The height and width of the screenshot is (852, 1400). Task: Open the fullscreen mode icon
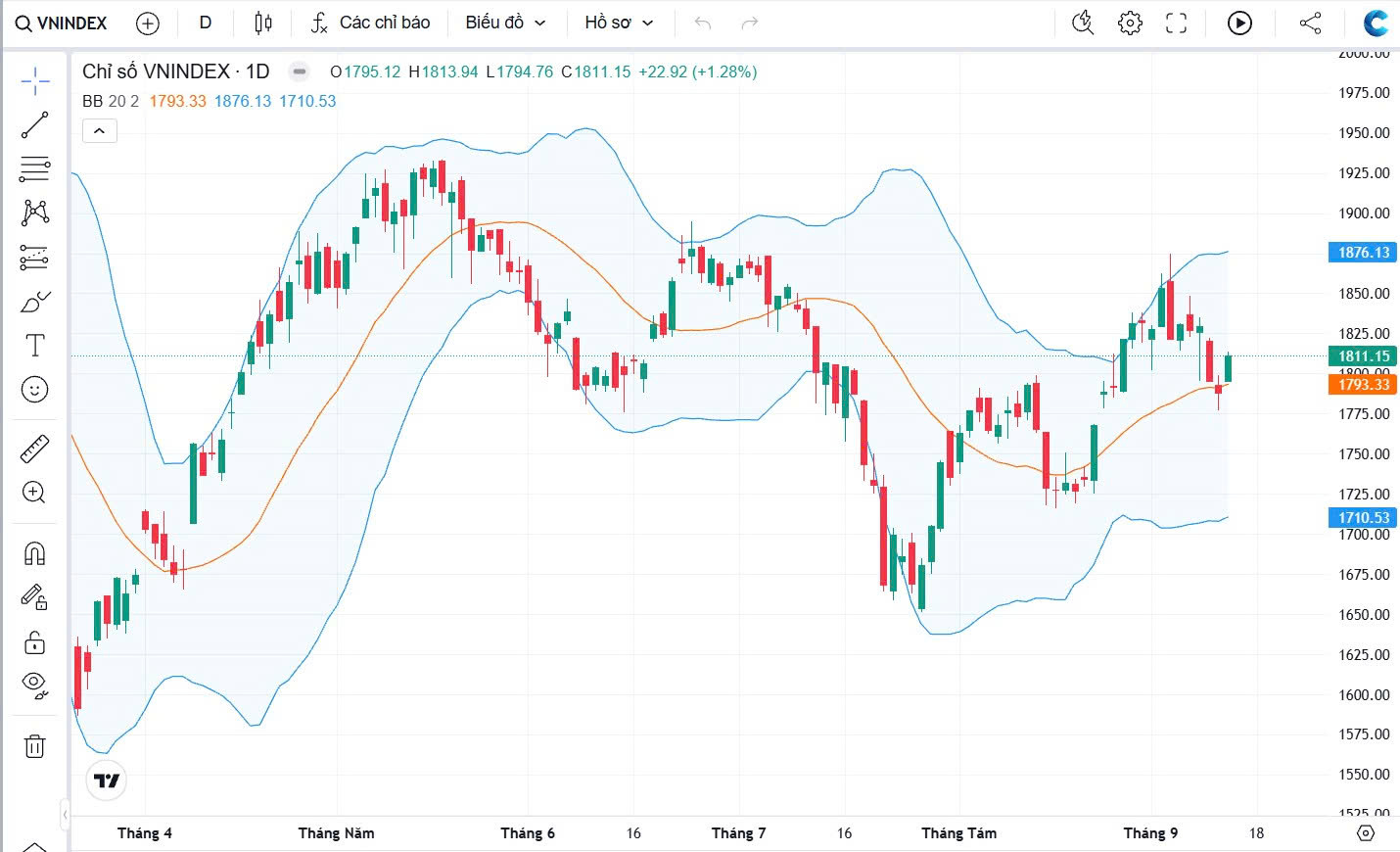pos(1176,23)
